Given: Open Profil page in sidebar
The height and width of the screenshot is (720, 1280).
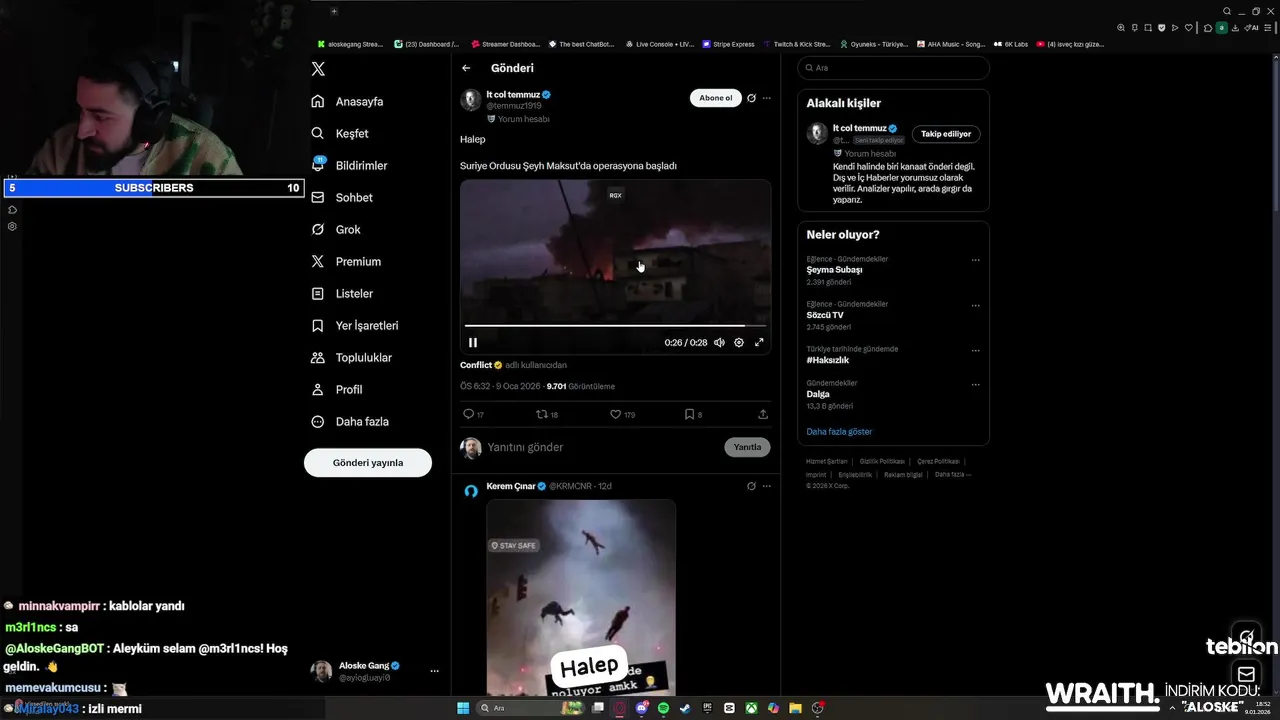Looking at the screenshot, I should (336, 390).
